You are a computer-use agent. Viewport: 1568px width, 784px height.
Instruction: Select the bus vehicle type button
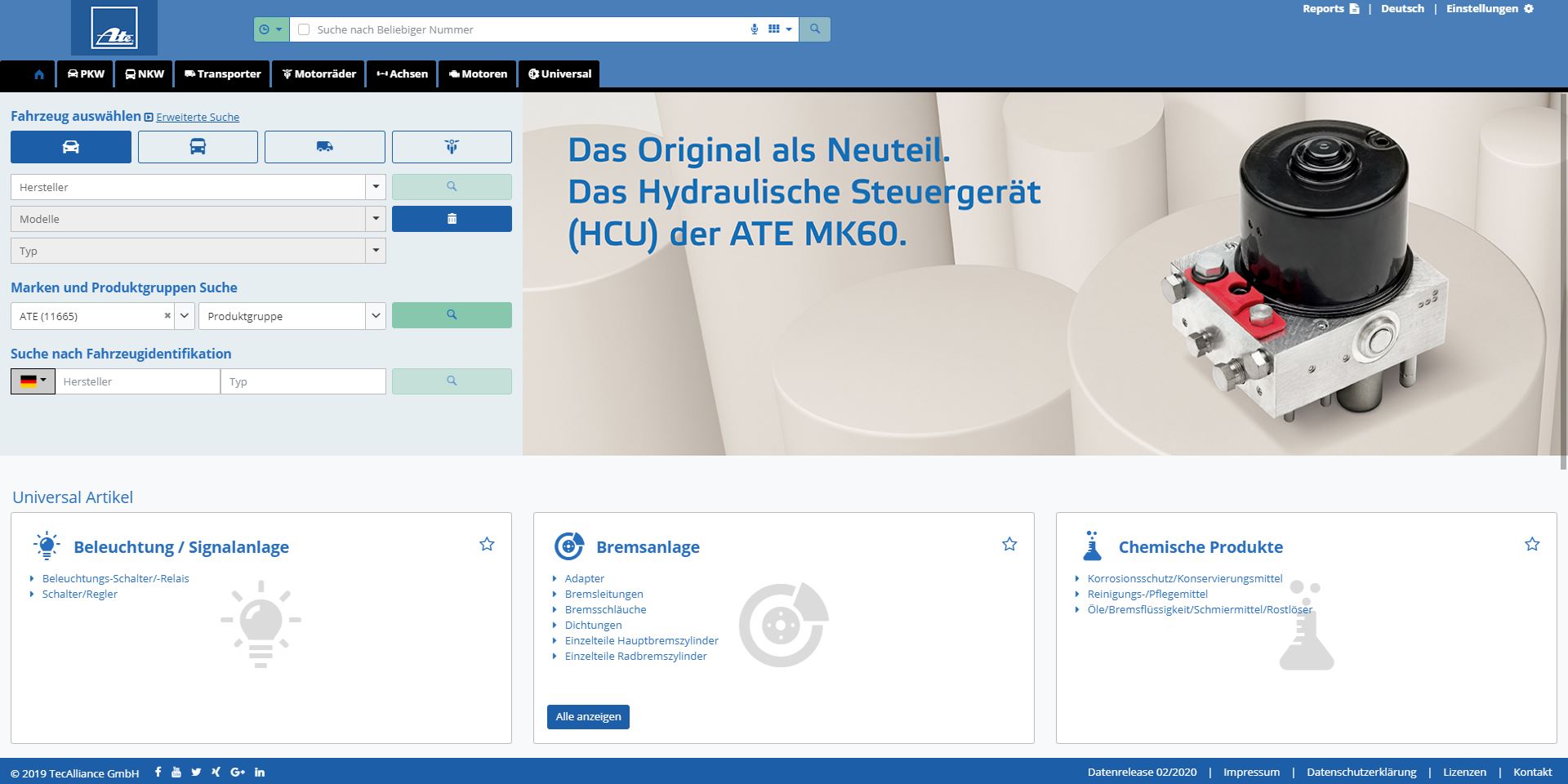198,147
